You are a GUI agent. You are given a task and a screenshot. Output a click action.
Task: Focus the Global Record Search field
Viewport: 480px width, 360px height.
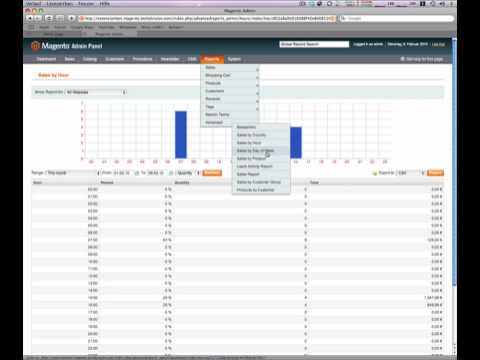pos(314,44)
